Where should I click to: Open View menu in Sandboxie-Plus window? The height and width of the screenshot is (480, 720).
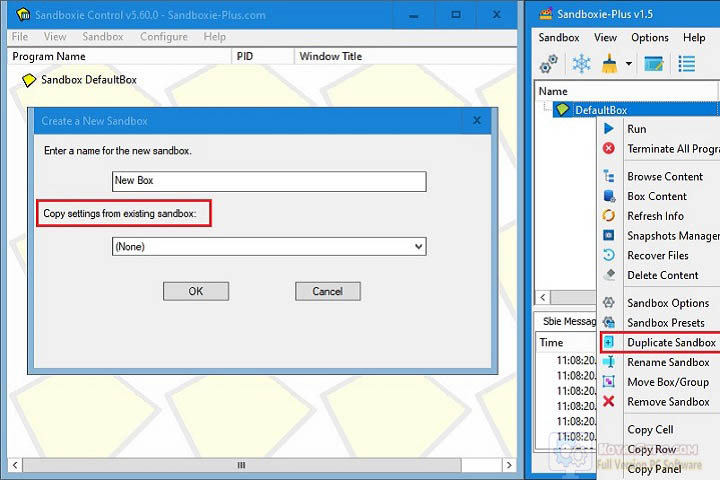click(605, 38)
